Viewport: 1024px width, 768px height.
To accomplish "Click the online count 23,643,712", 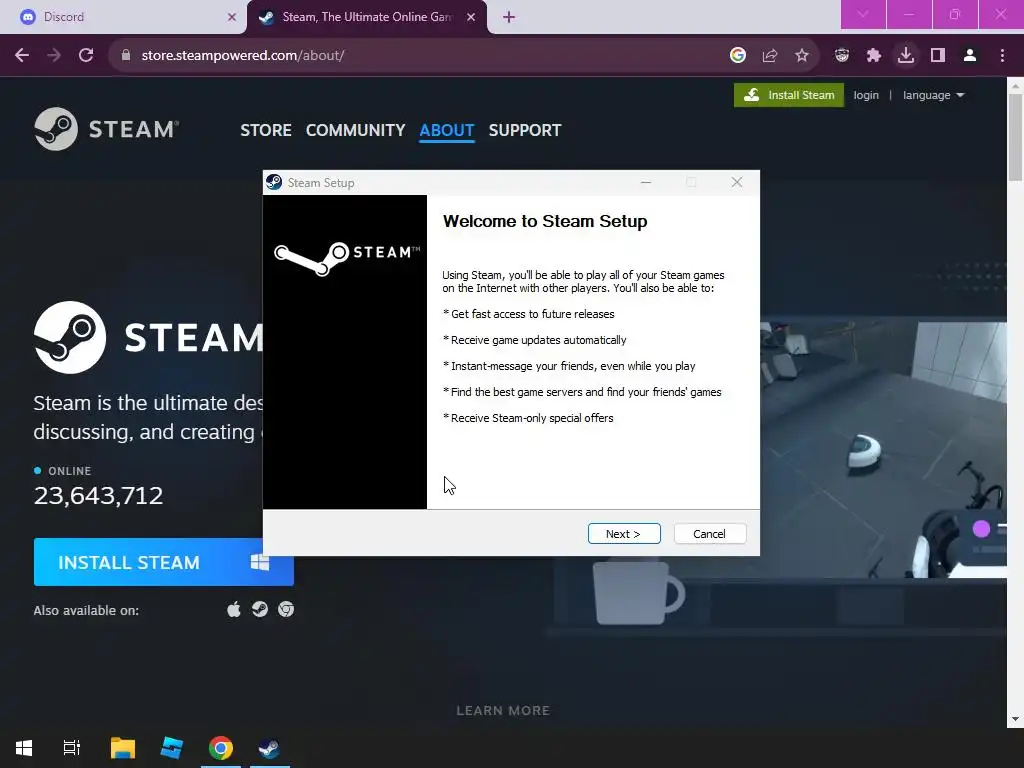I will pyautogui.click(x=98, y=496).
